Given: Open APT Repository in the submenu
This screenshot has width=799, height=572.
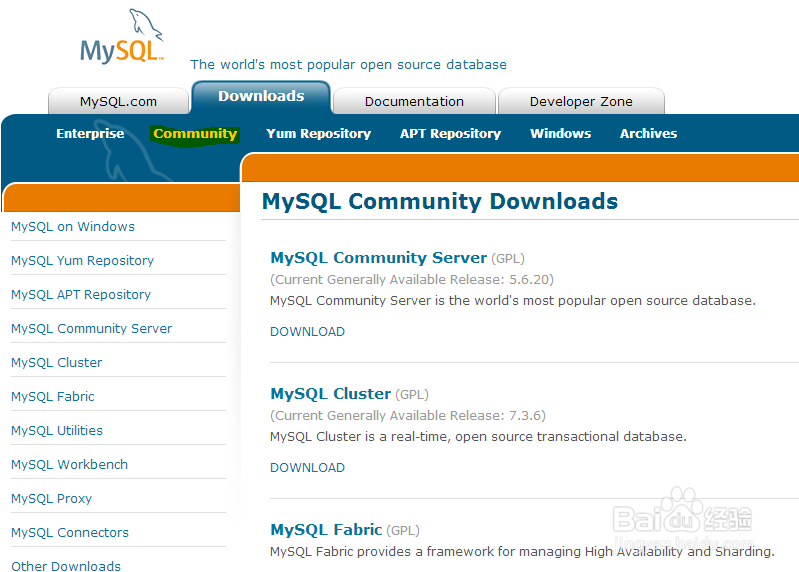Looking at the screenshot, I should pyautogui.click(x=450, y=133).
